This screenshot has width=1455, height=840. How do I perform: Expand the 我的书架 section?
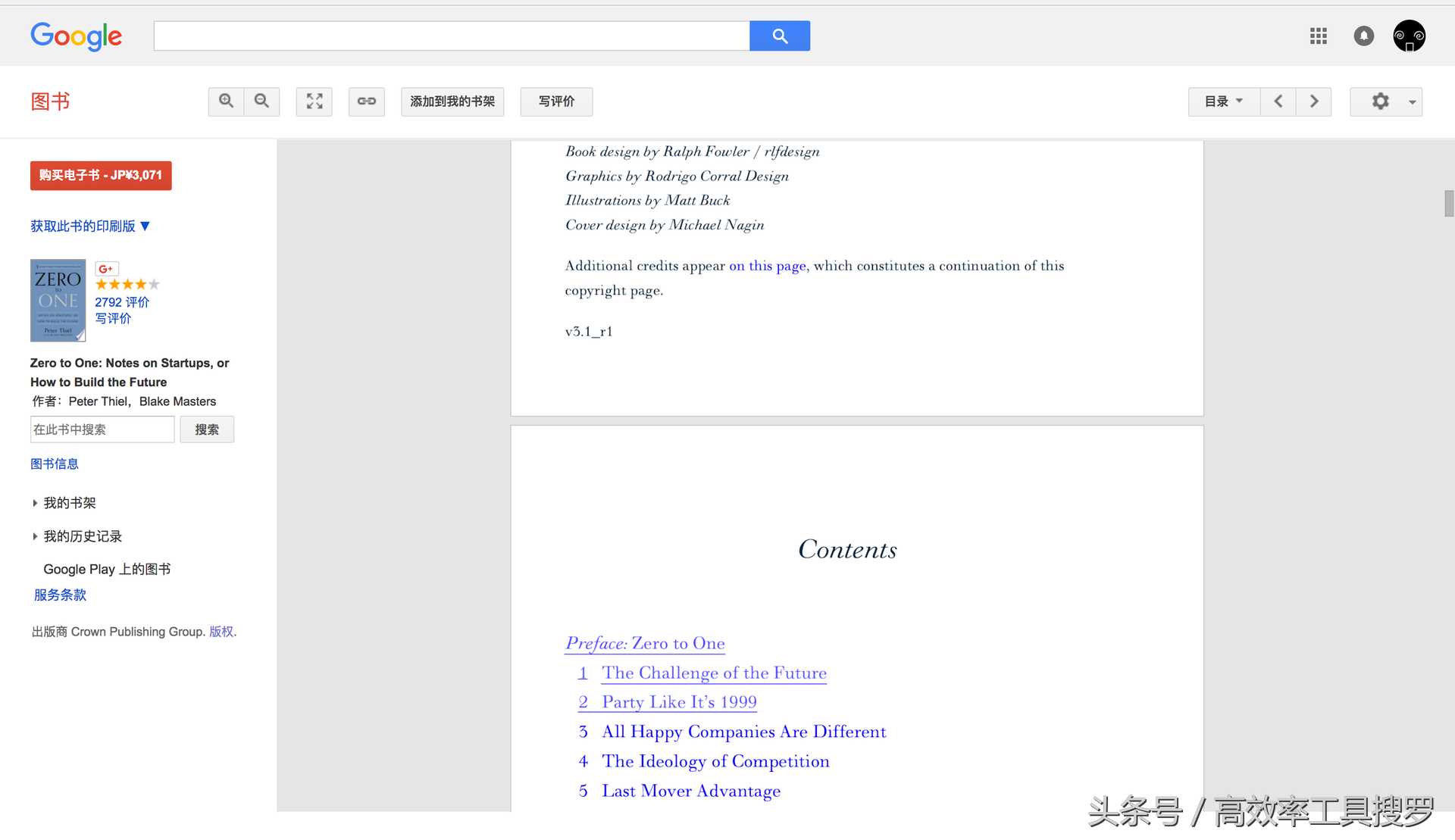tap(64, 503)
